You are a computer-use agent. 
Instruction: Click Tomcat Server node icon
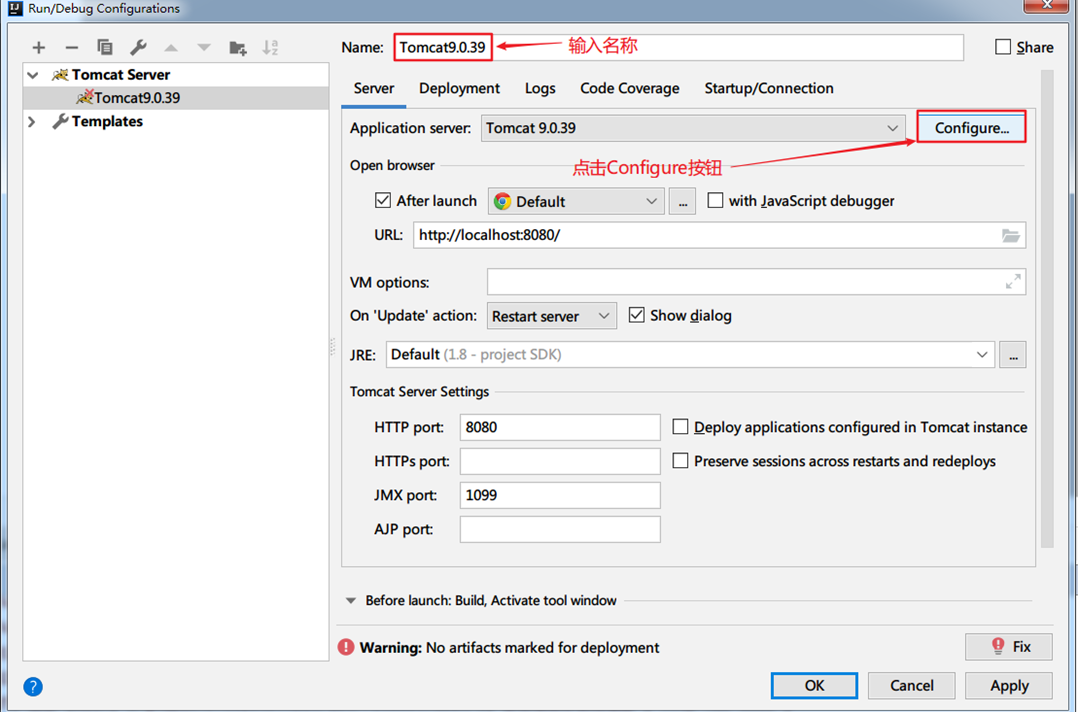click(x=60, y=75)
